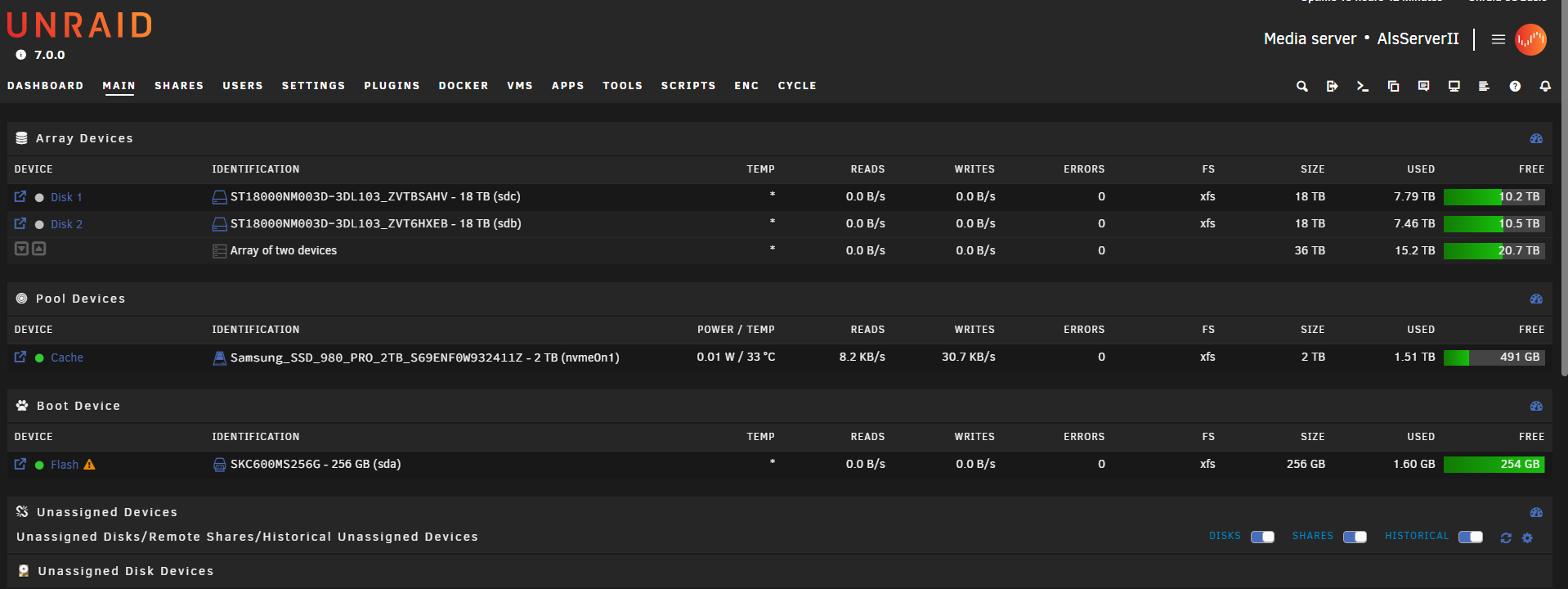
Task: Click Flash green status indicator
Action: 39,465
